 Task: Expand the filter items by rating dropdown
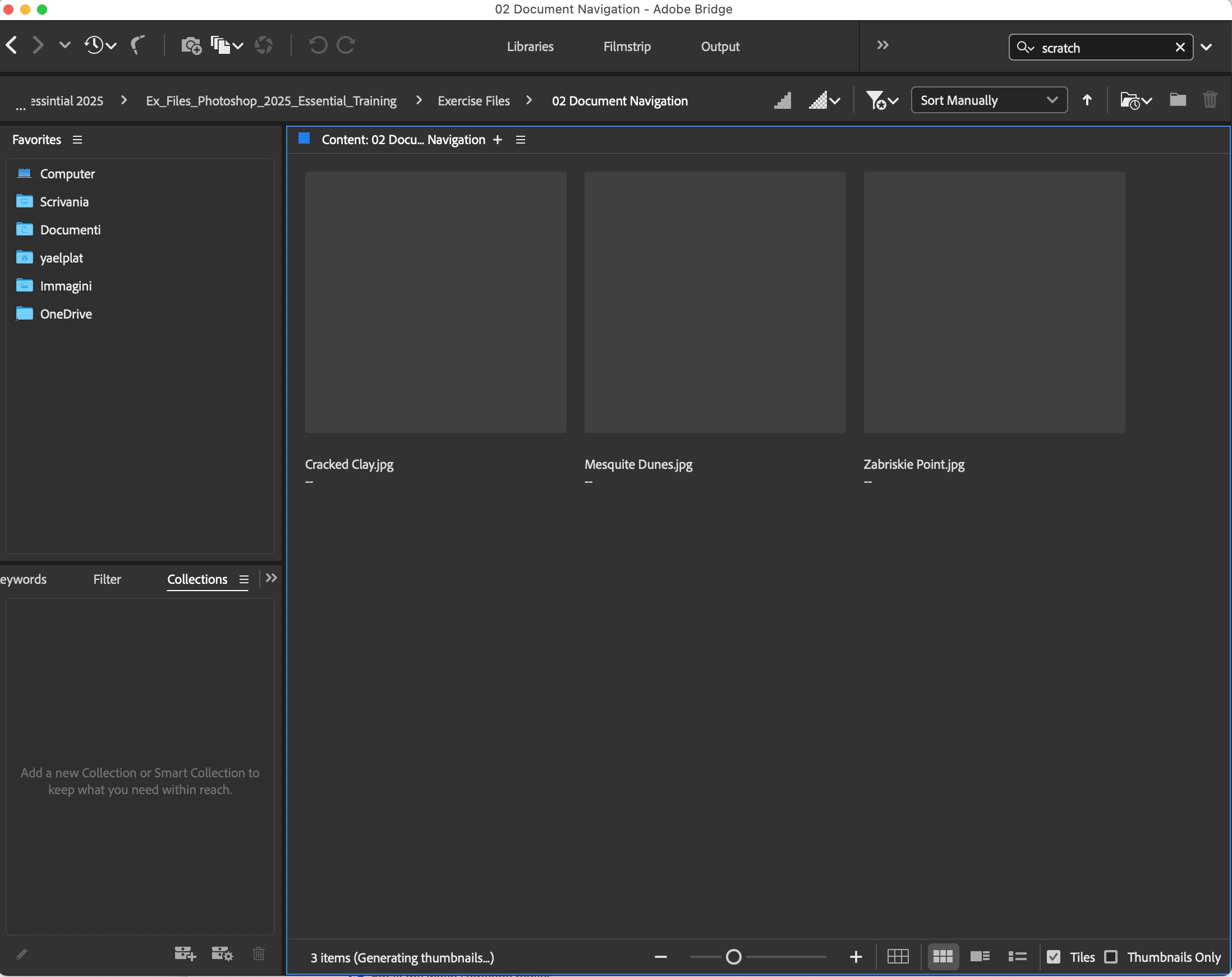coord(882,100)
